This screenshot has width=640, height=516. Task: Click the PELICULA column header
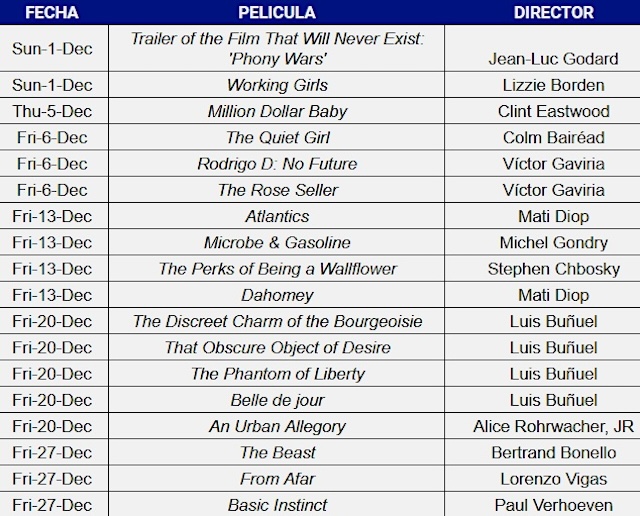(x=277, y=12)
